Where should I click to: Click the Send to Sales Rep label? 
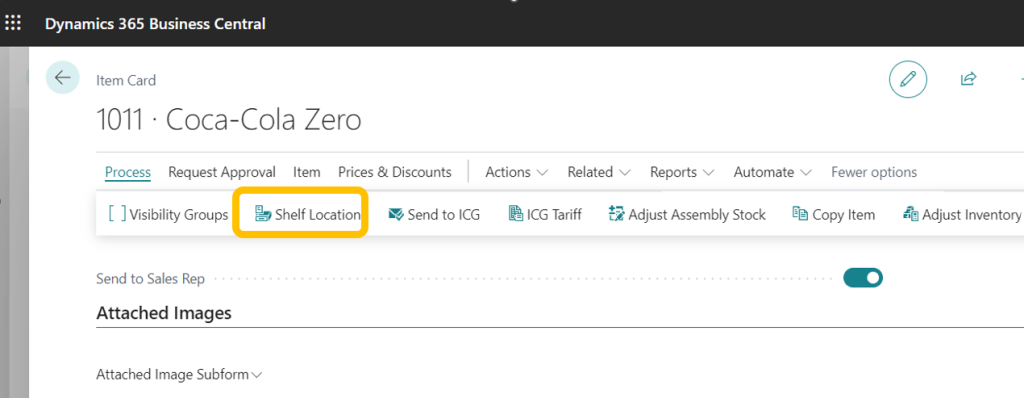tap(150, 279)
